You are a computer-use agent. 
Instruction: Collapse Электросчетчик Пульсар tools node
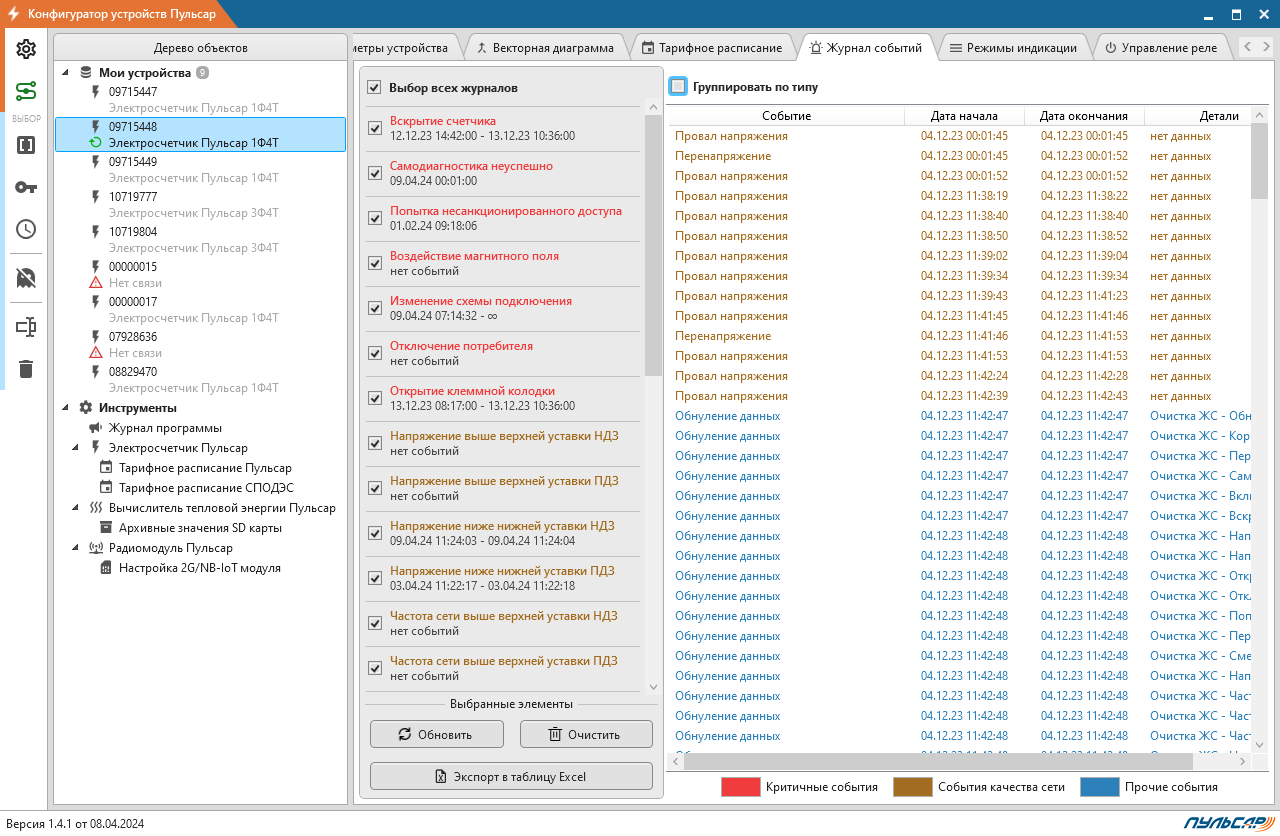click(x=76, y=448)
